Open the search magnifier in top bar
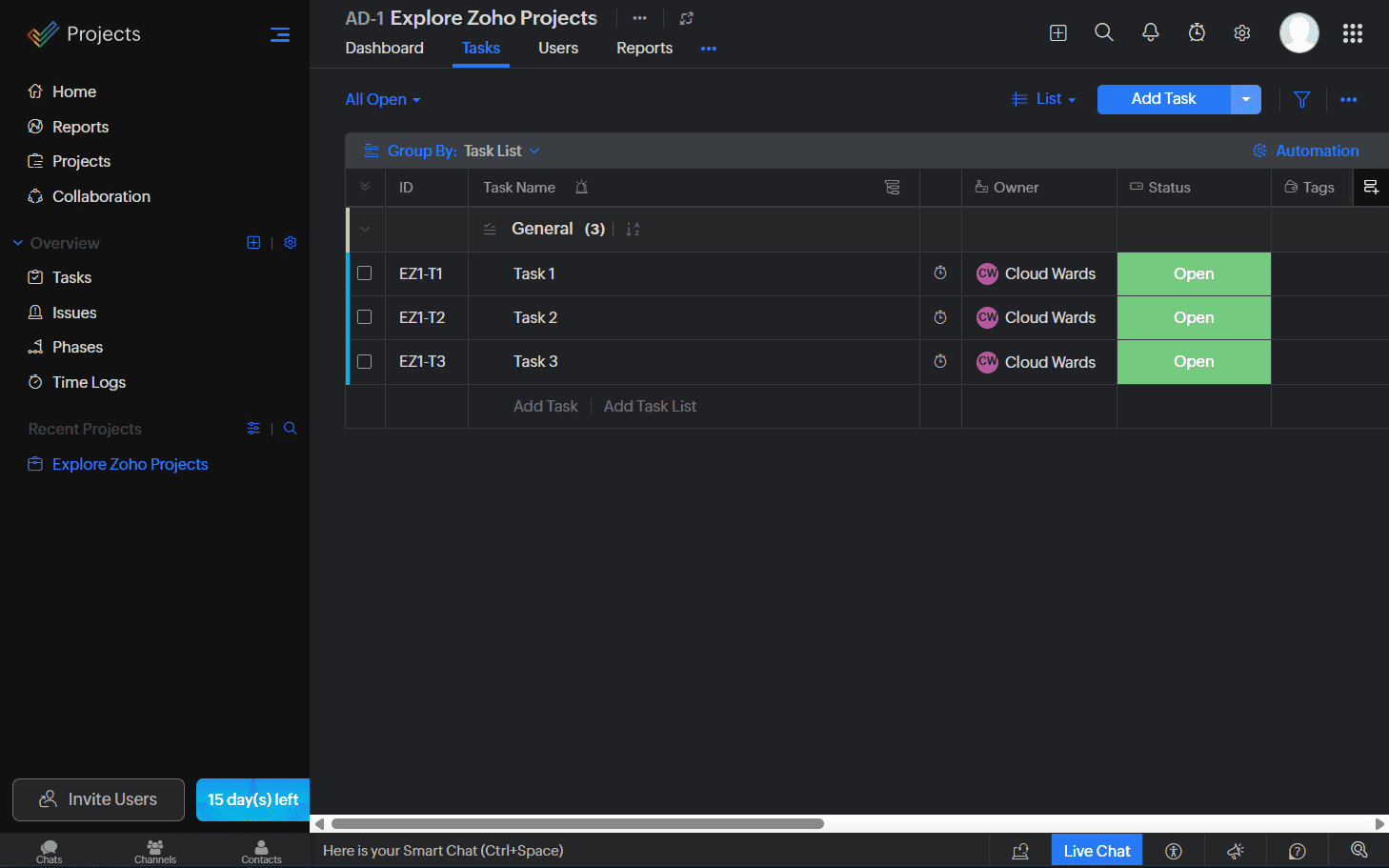Screen dimensions: 1389x868 (1103, 32)
